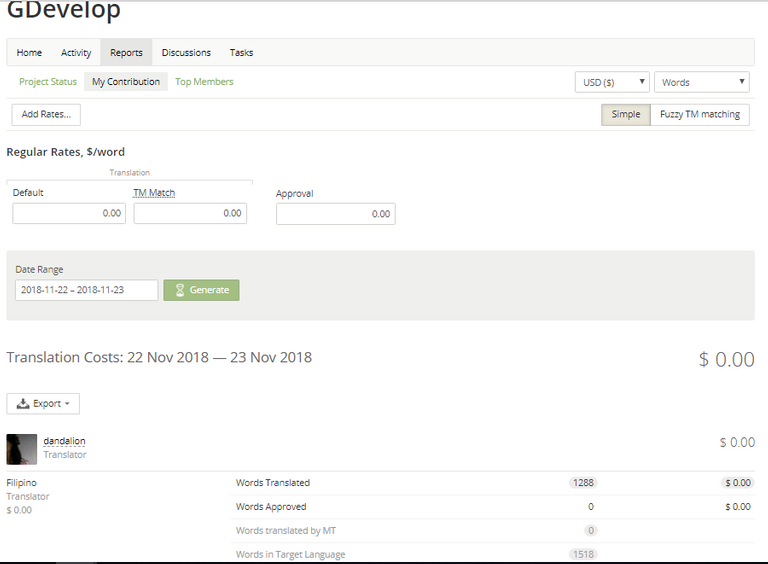Expand the Export dropdown button
The height and width of the screenshot is (564, 768).
[43, 404]
